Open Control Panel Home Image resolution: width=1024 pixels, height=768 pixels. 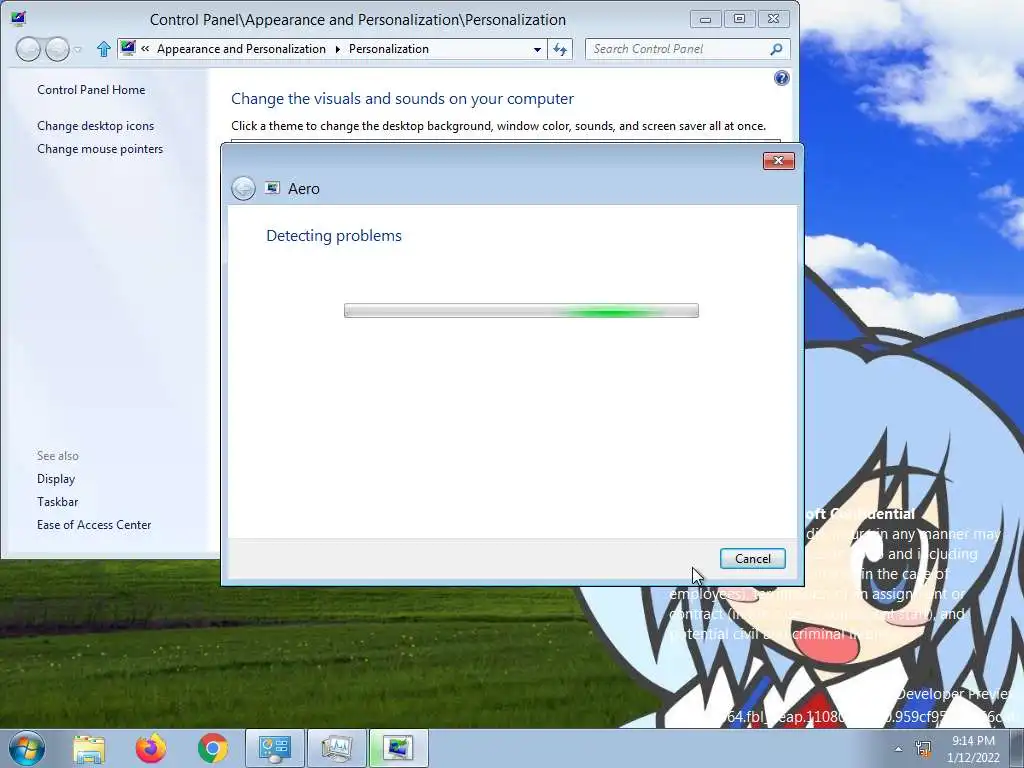91,90
